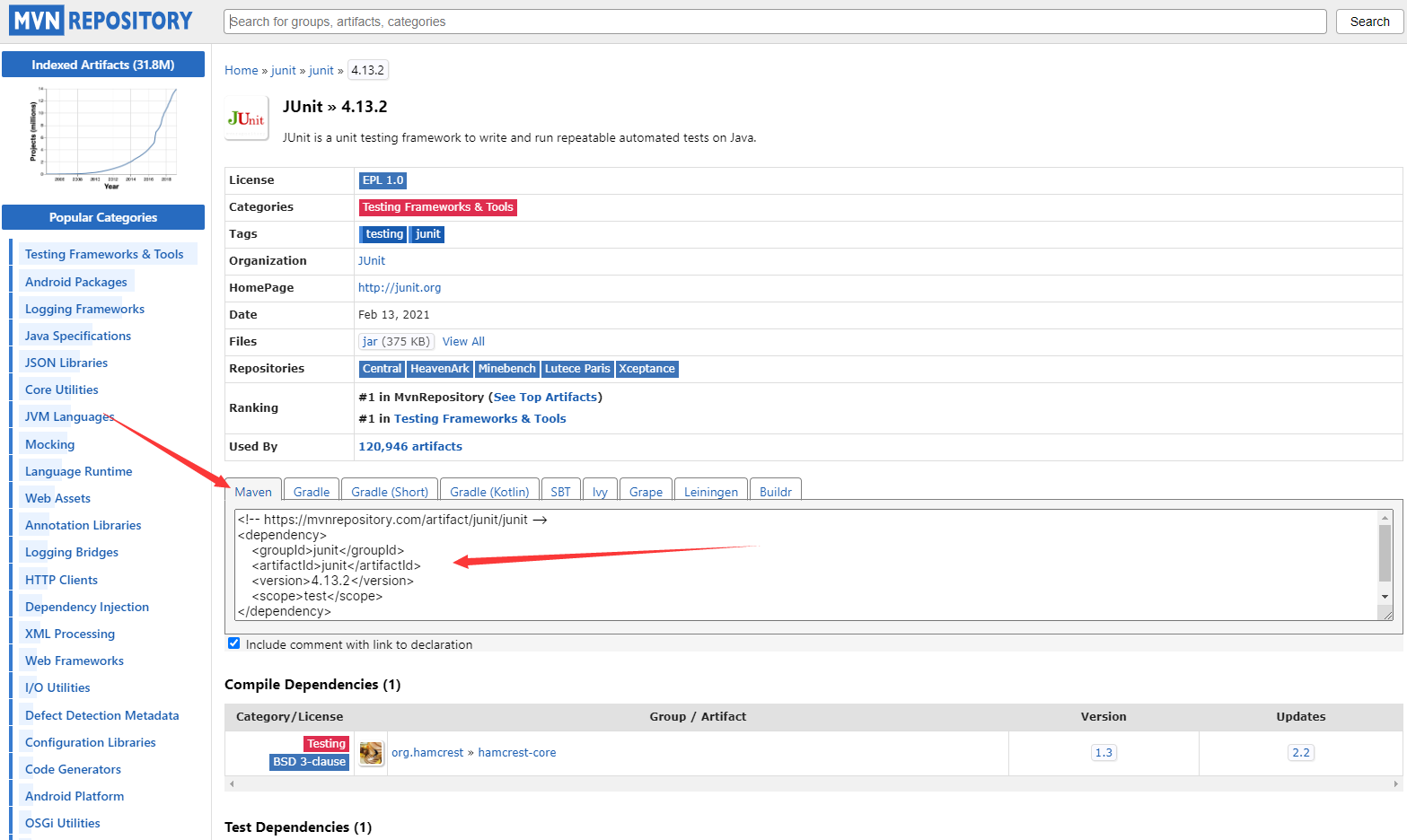Download the jar (375 KB) file

click(396, 342)
